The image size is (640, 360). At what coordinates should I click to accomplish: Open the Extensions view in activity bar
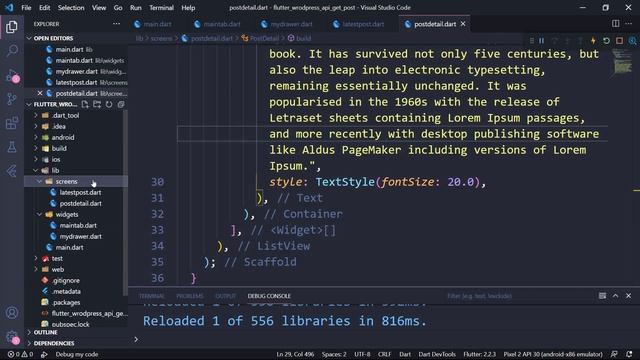coord(12,123)
